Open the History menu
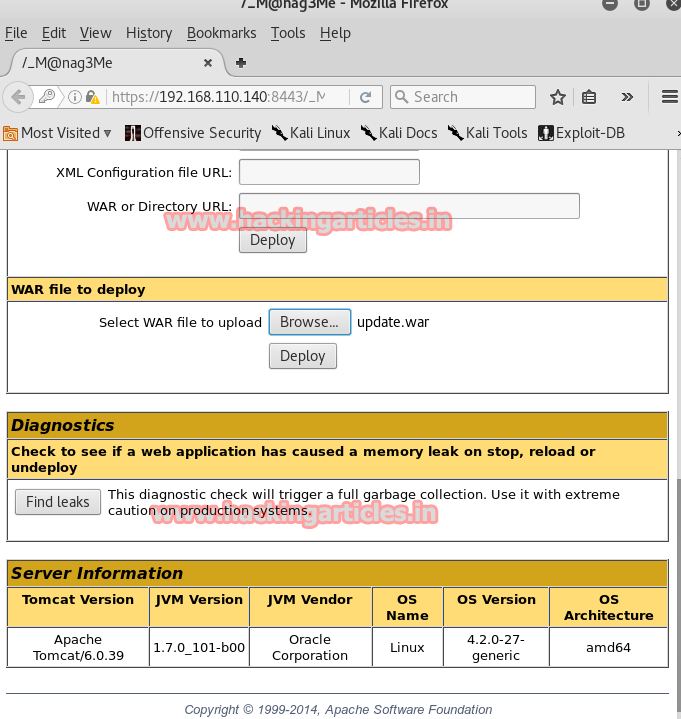Viewport: 681px width, 719px height. point(149,33)
